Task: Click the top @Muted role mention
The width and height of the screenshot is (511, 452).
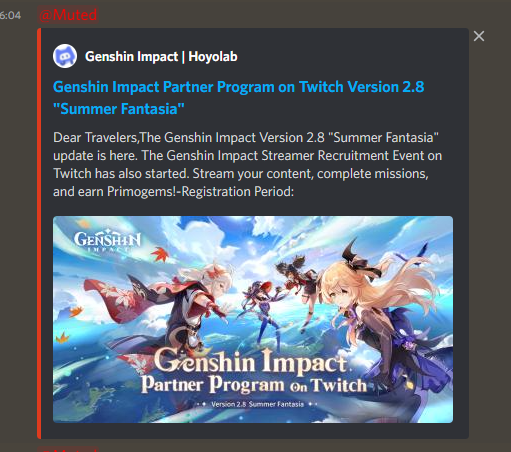Action: point(68,15)
